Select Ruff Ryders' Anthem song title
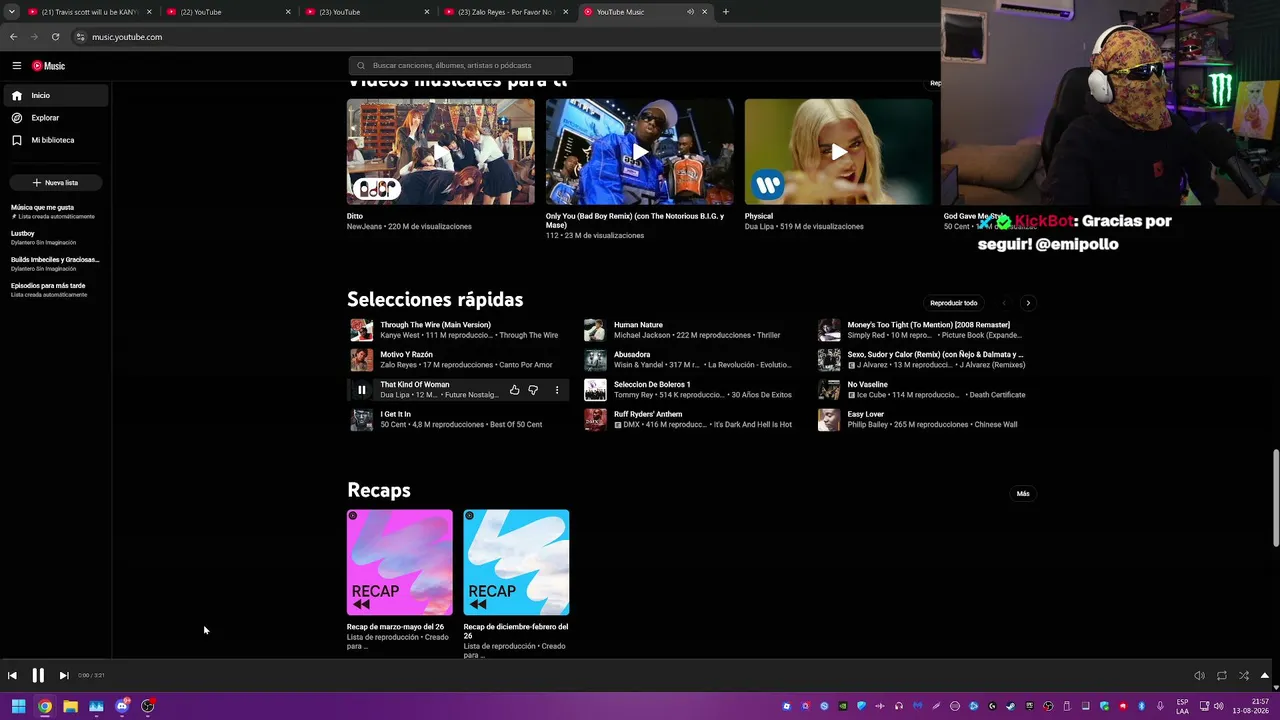 648,415
